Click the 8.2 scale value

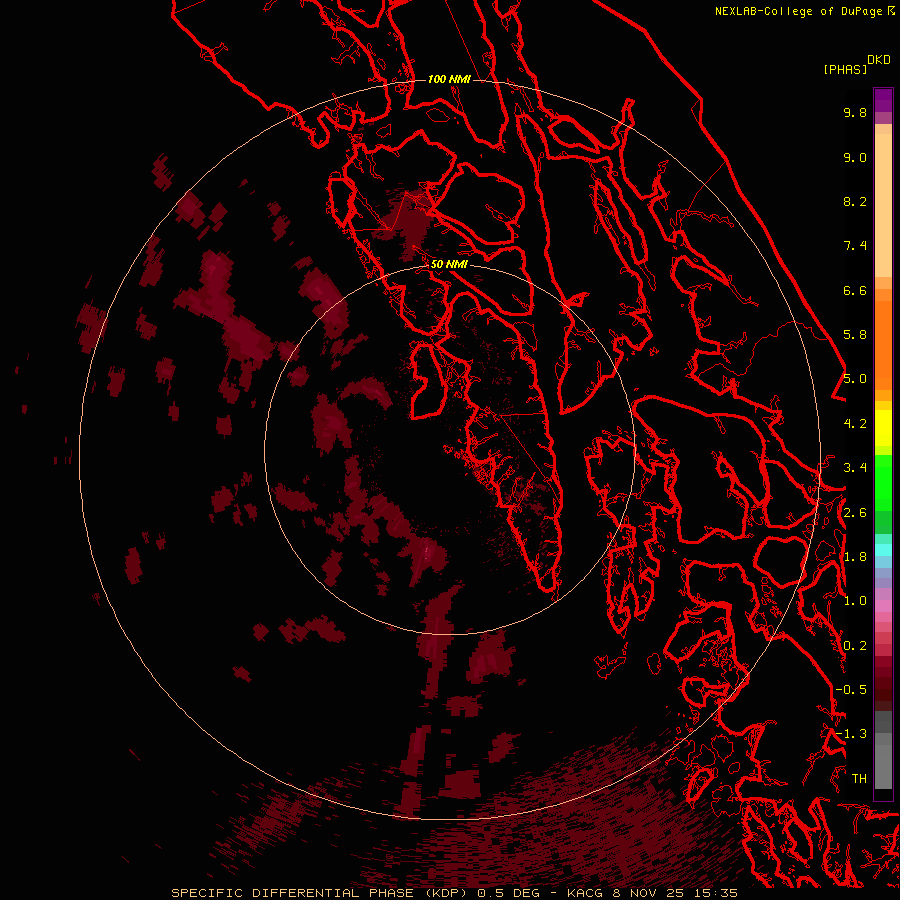pos(855,201)
